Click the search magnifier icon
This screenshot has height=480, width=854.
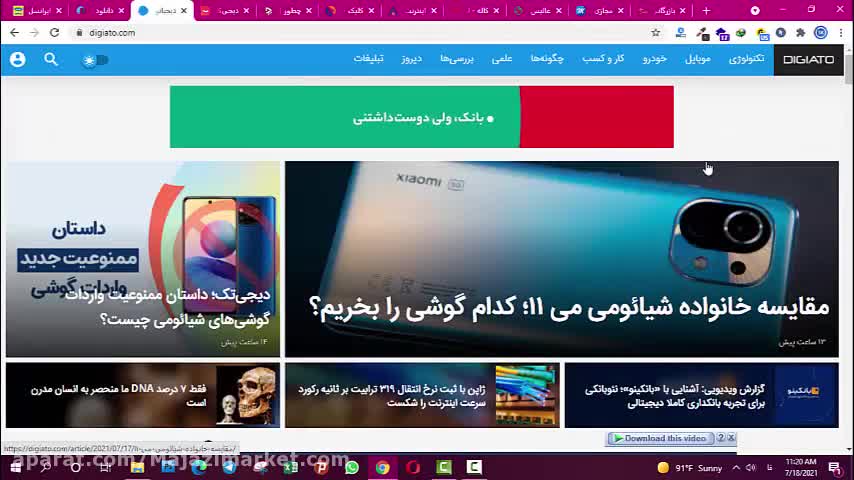click(51, 60)
